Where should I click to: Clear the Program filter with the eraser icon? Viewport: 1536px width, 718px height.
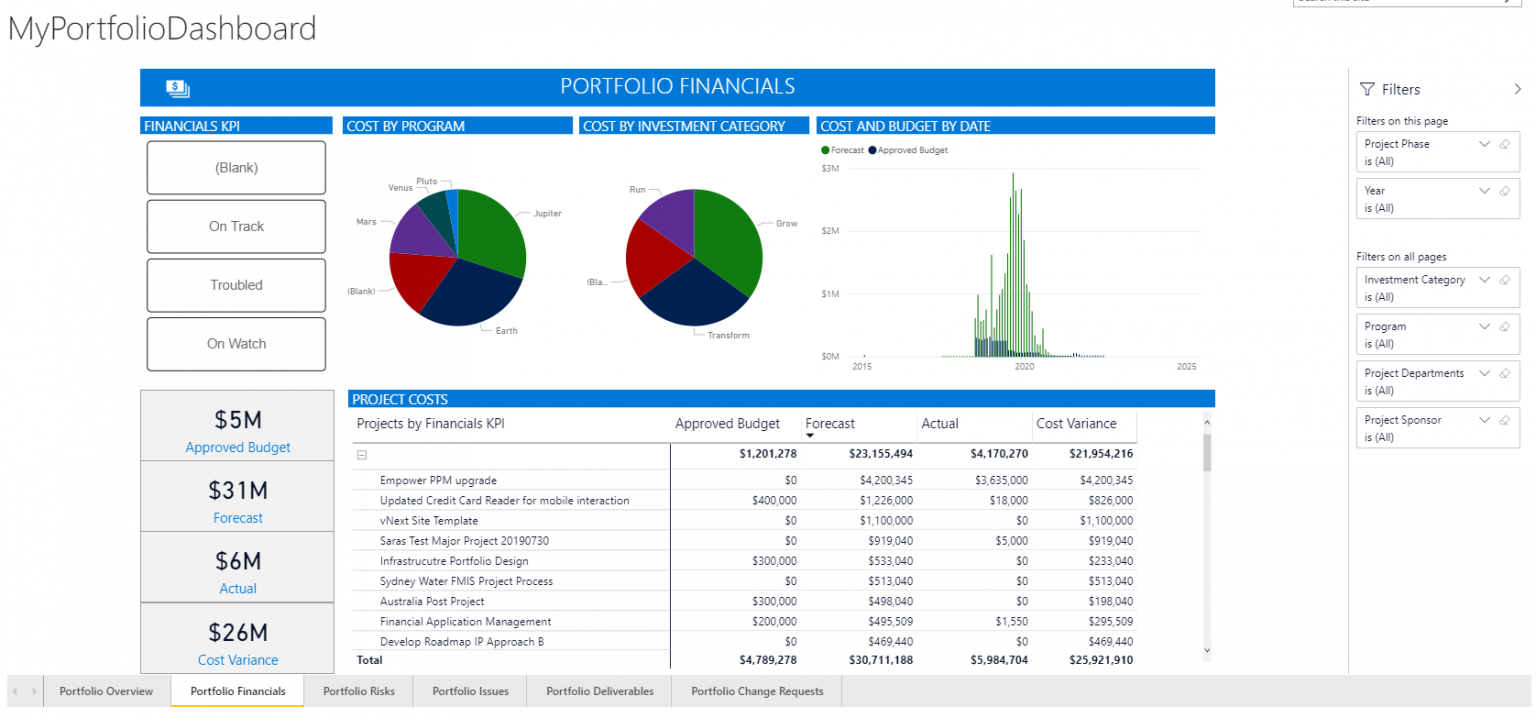pos(1506,327)
